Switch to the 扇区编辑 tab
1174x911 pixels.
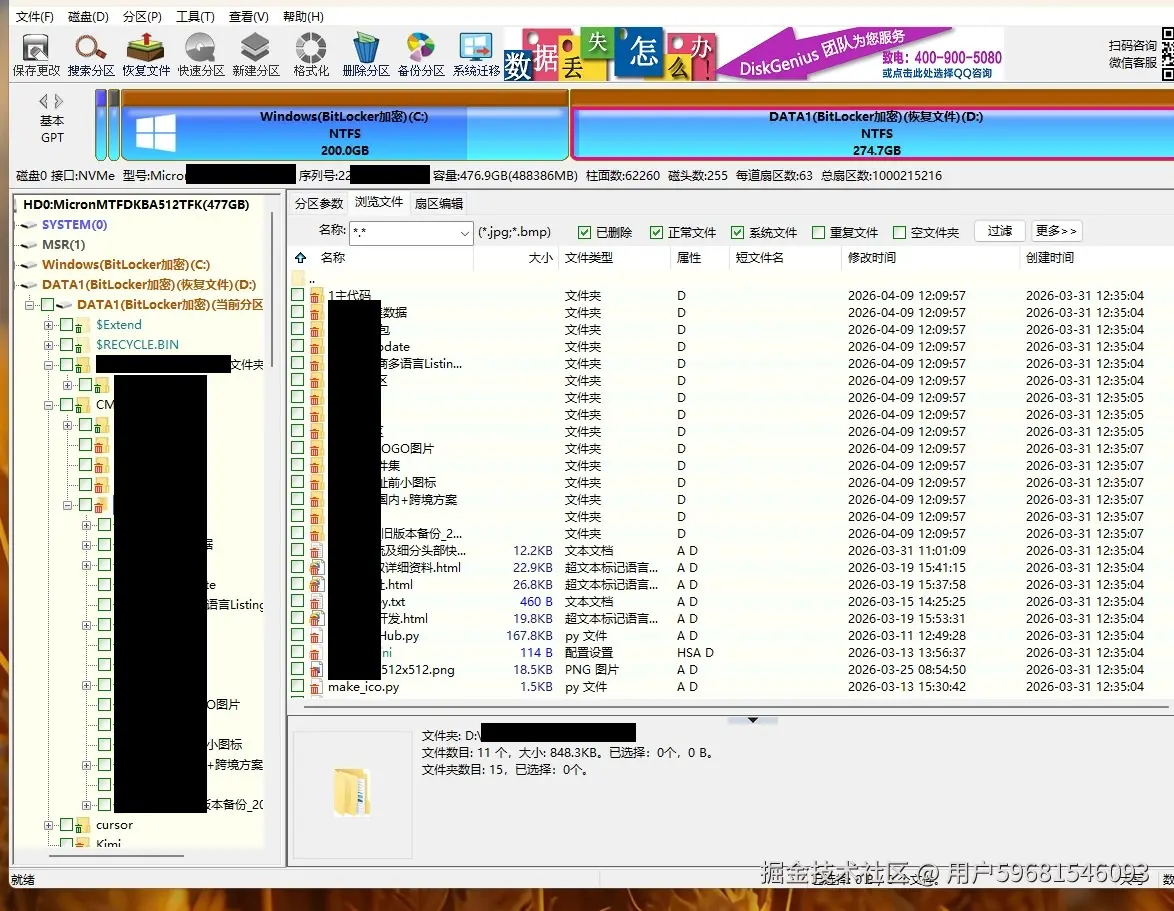[x=439, y=204]
